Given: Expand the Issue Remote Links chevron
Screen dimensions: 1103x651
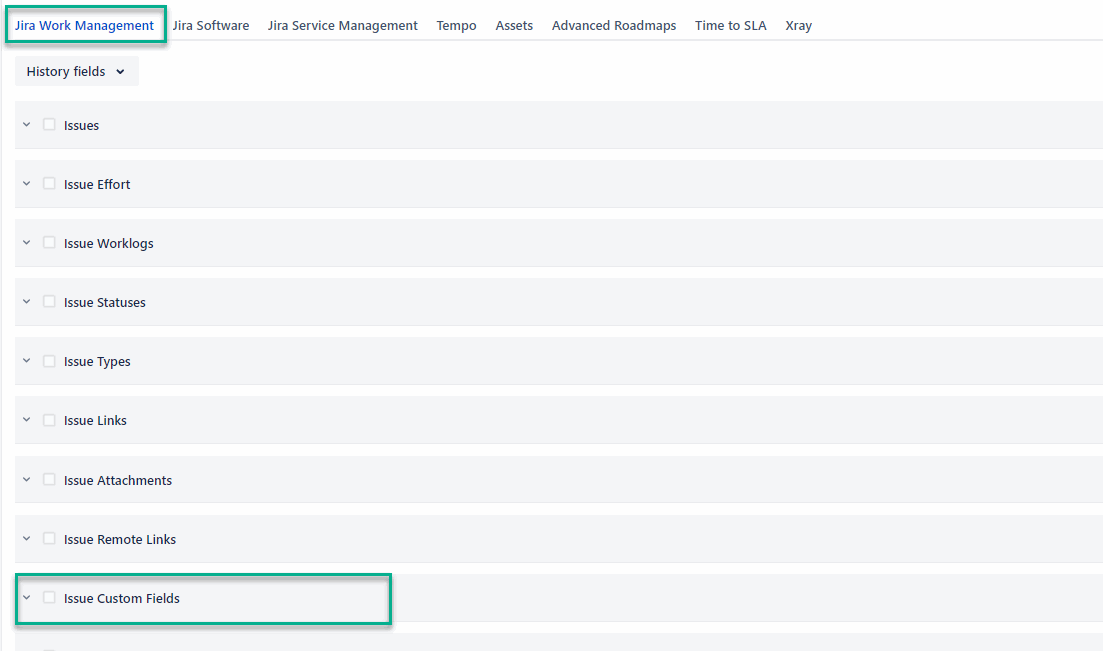Looking at the screenshot, I should click(x=27, y=539).
